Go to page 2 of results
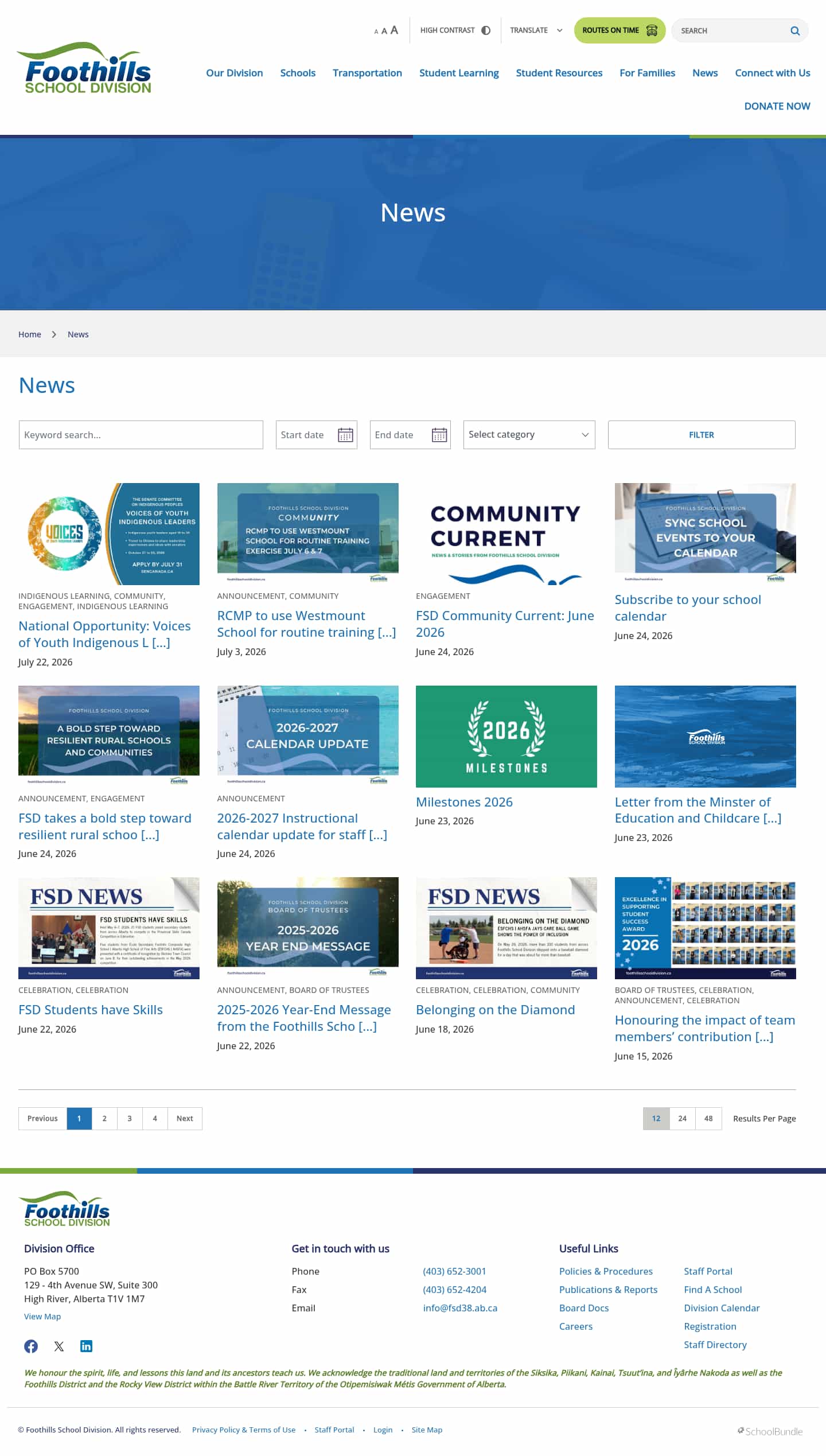Image resolution: width=826 pixels, height=1456 pixels. [x=104, y=1119]
